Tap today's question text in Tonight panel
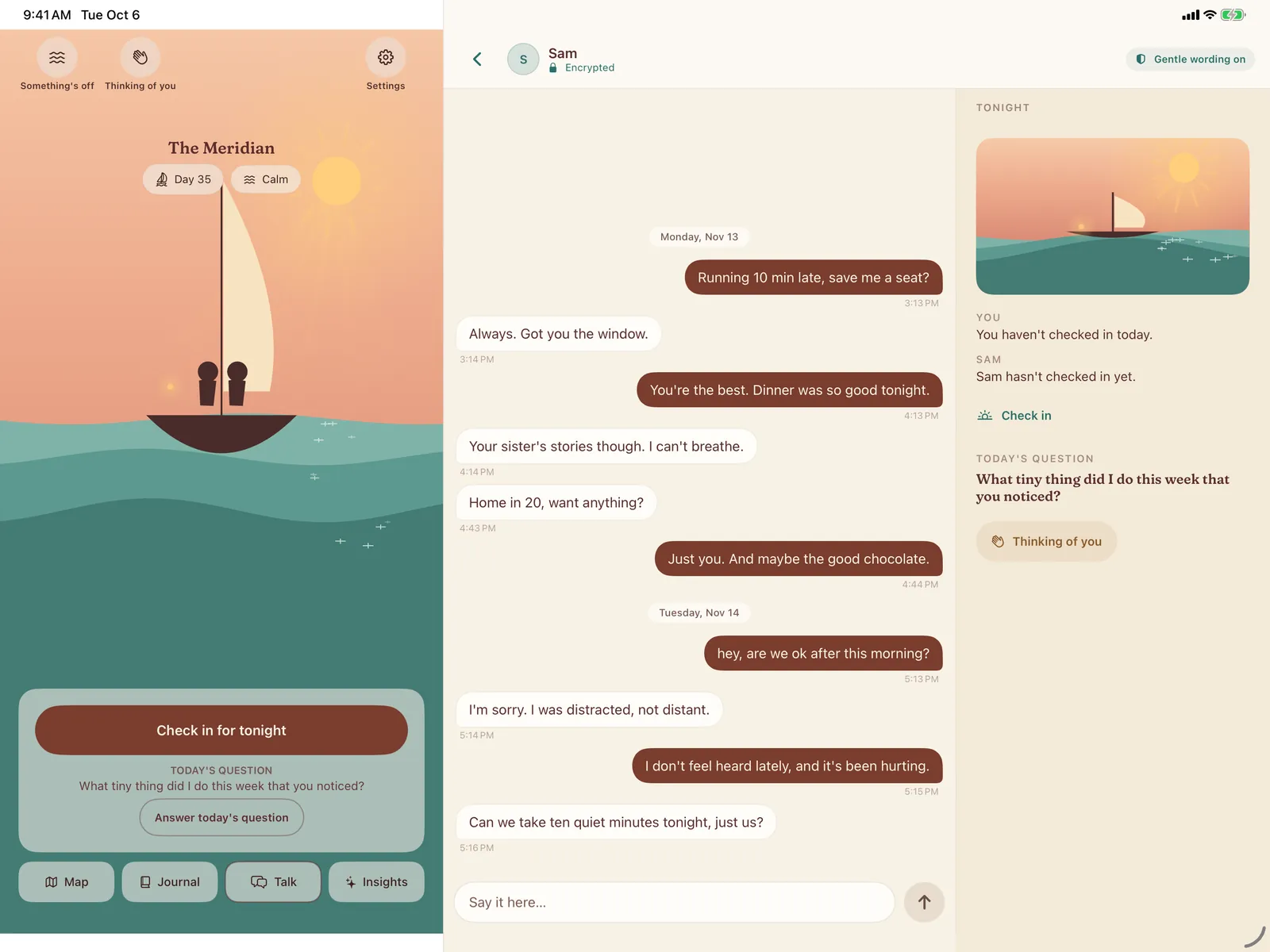 (1103, 488)
